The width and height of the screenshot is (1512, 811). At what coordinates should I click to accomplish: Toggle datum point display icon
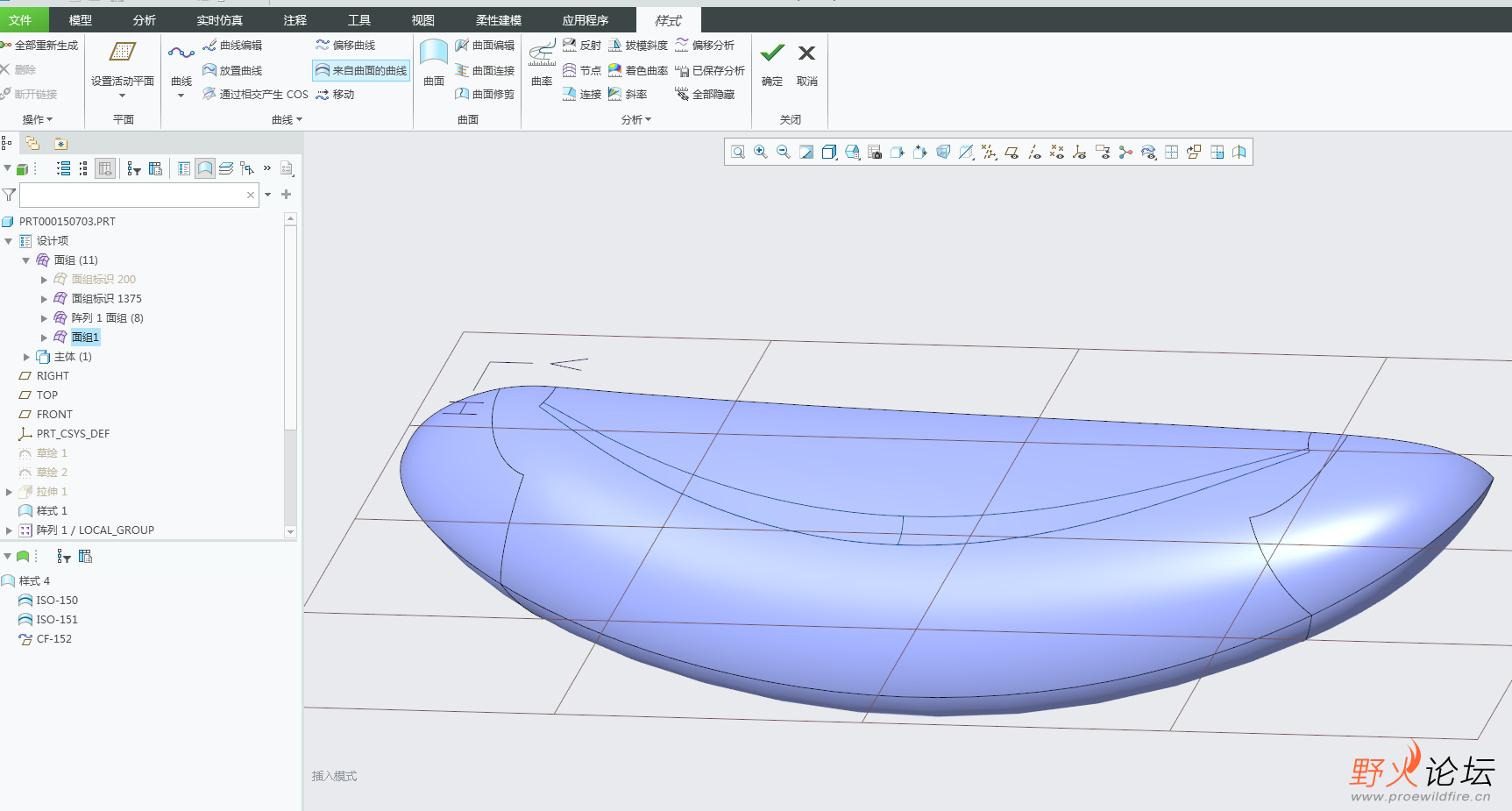[x=1057, y=153]
